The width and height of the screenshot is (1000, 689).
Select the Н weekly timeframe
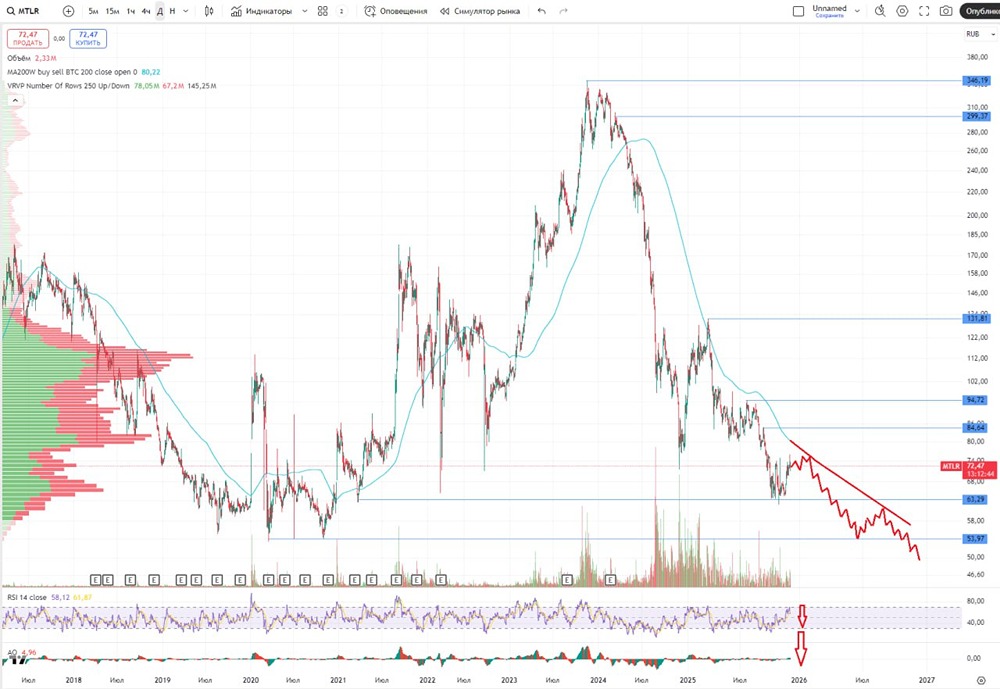click(172, 11)
